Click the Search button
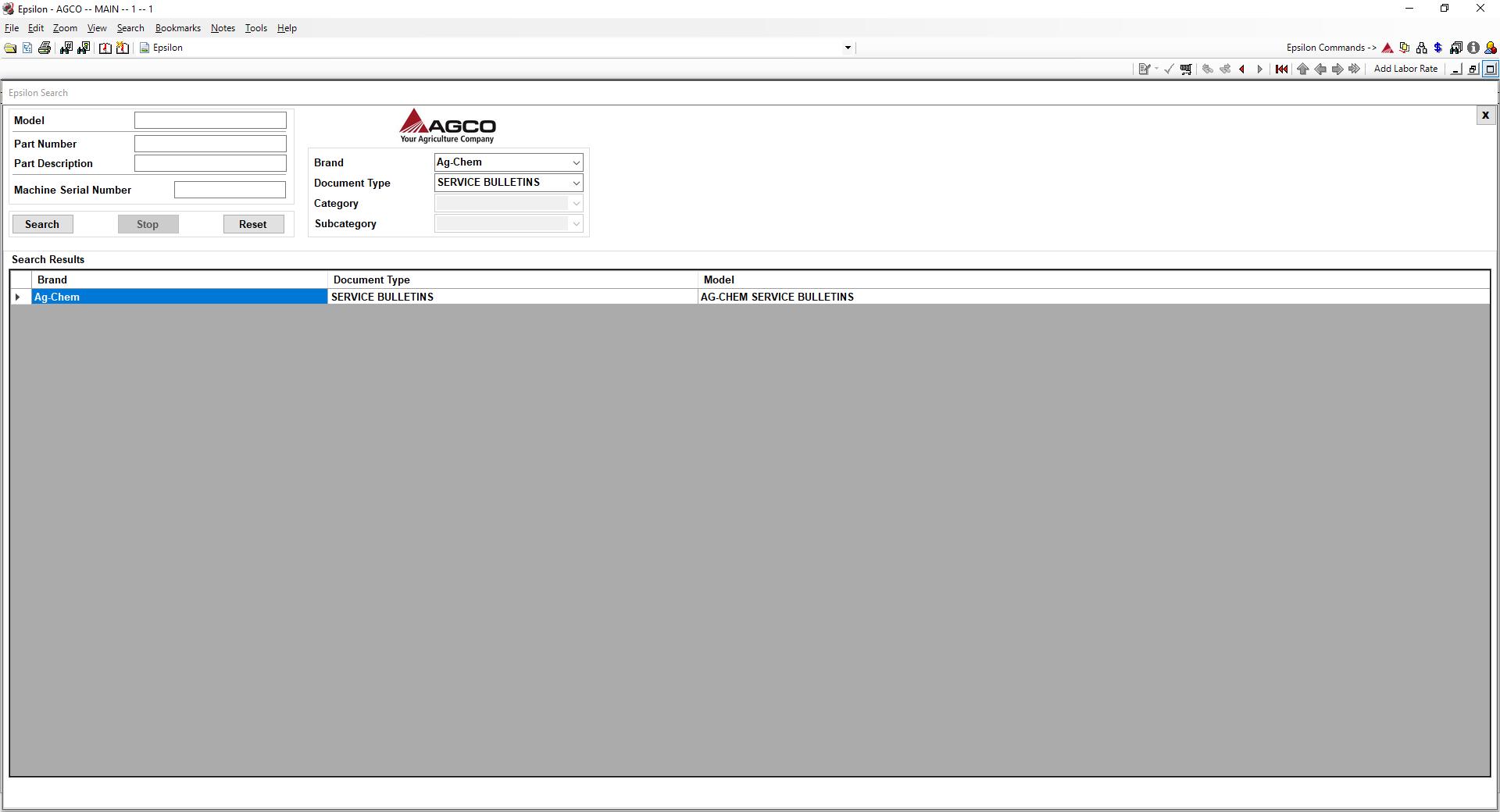Viewport: 1500px width, 812px height. (42, 224)
